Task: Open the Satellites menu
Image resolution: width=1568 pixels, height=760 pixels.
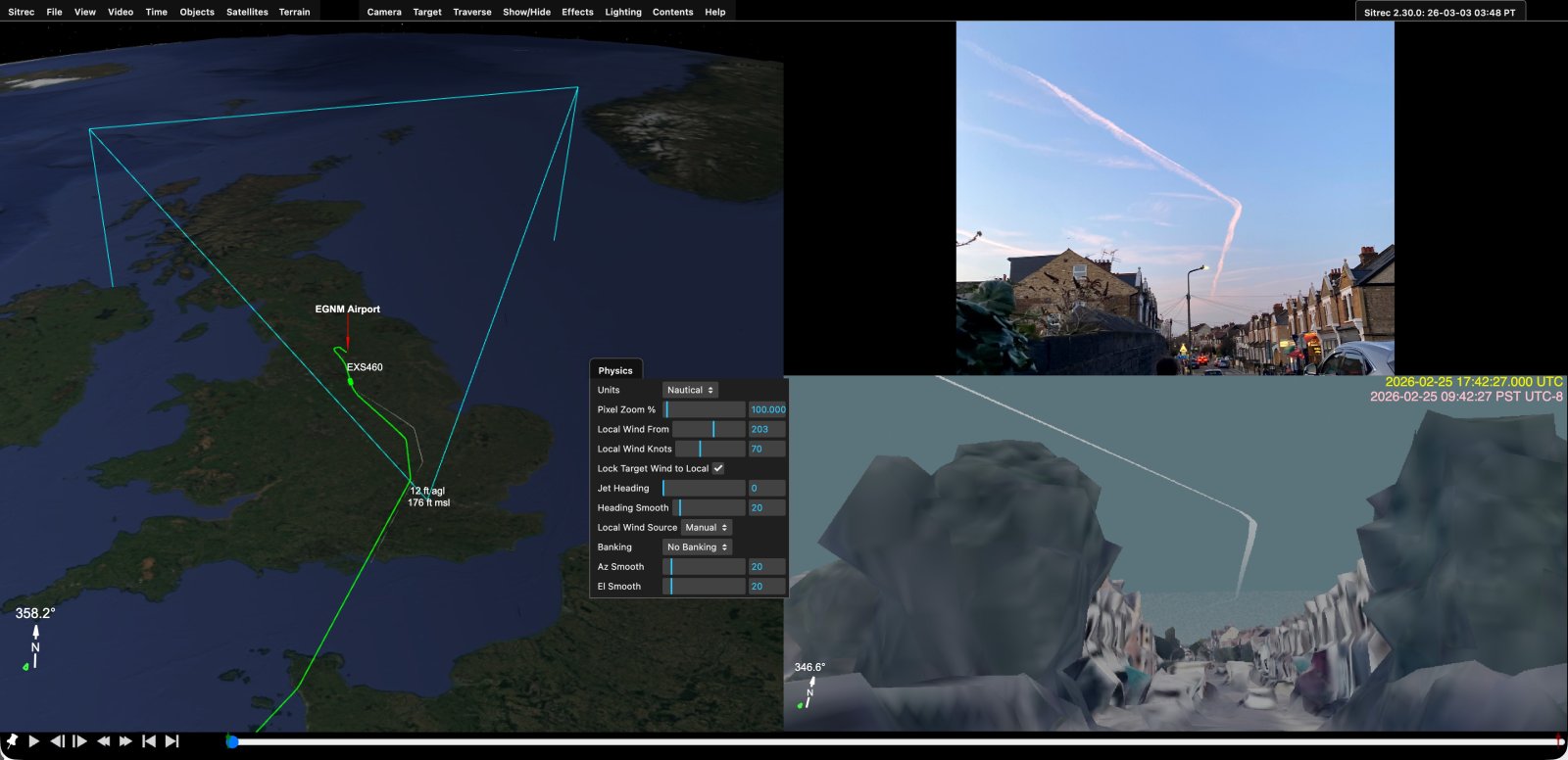Action: 247,12
